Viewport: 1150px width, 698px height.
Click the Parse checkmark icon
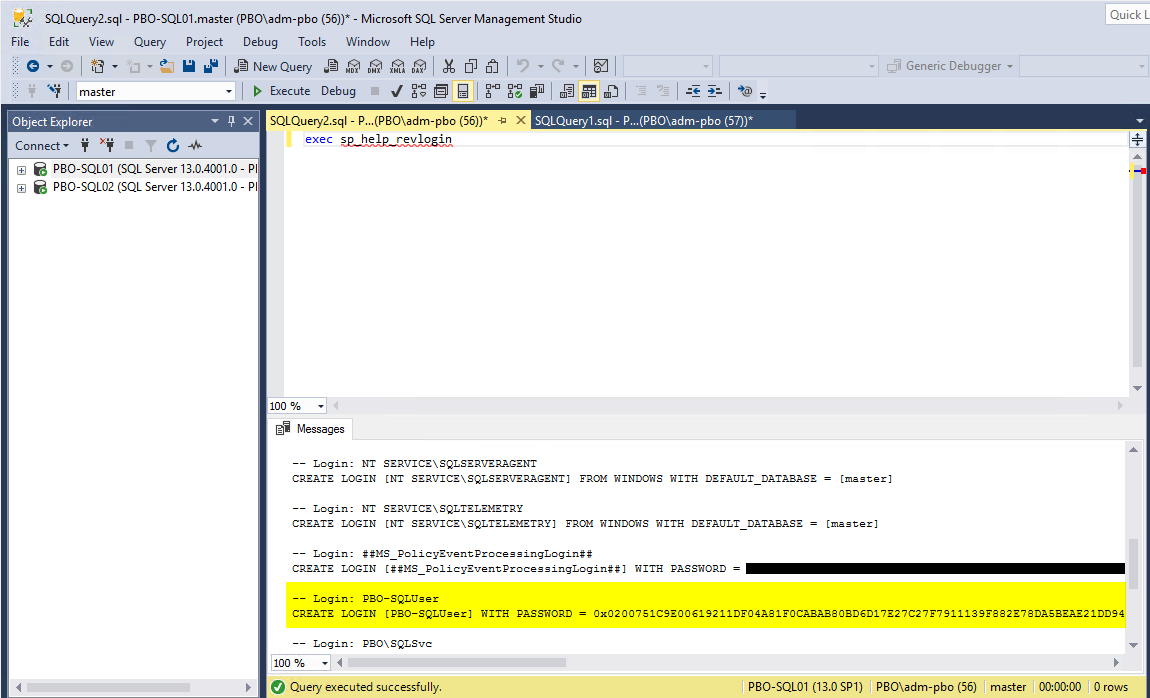pos(397,91)
